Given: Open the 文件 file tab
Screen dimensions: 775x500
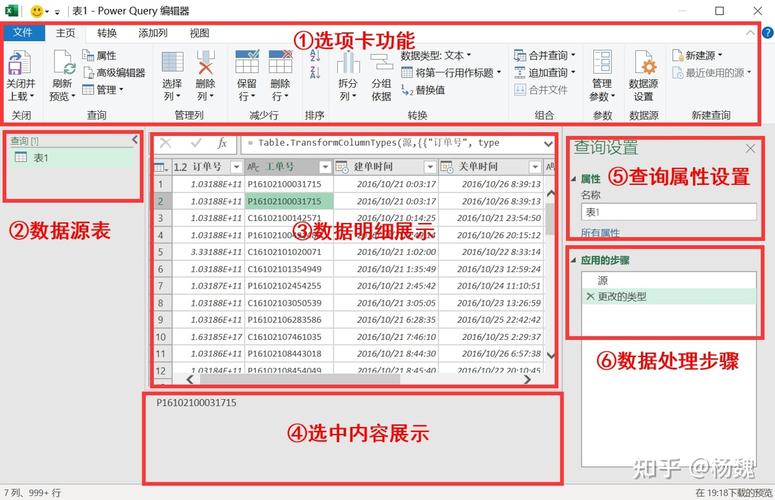Looking at the screenshot, I should pos(23,33).
